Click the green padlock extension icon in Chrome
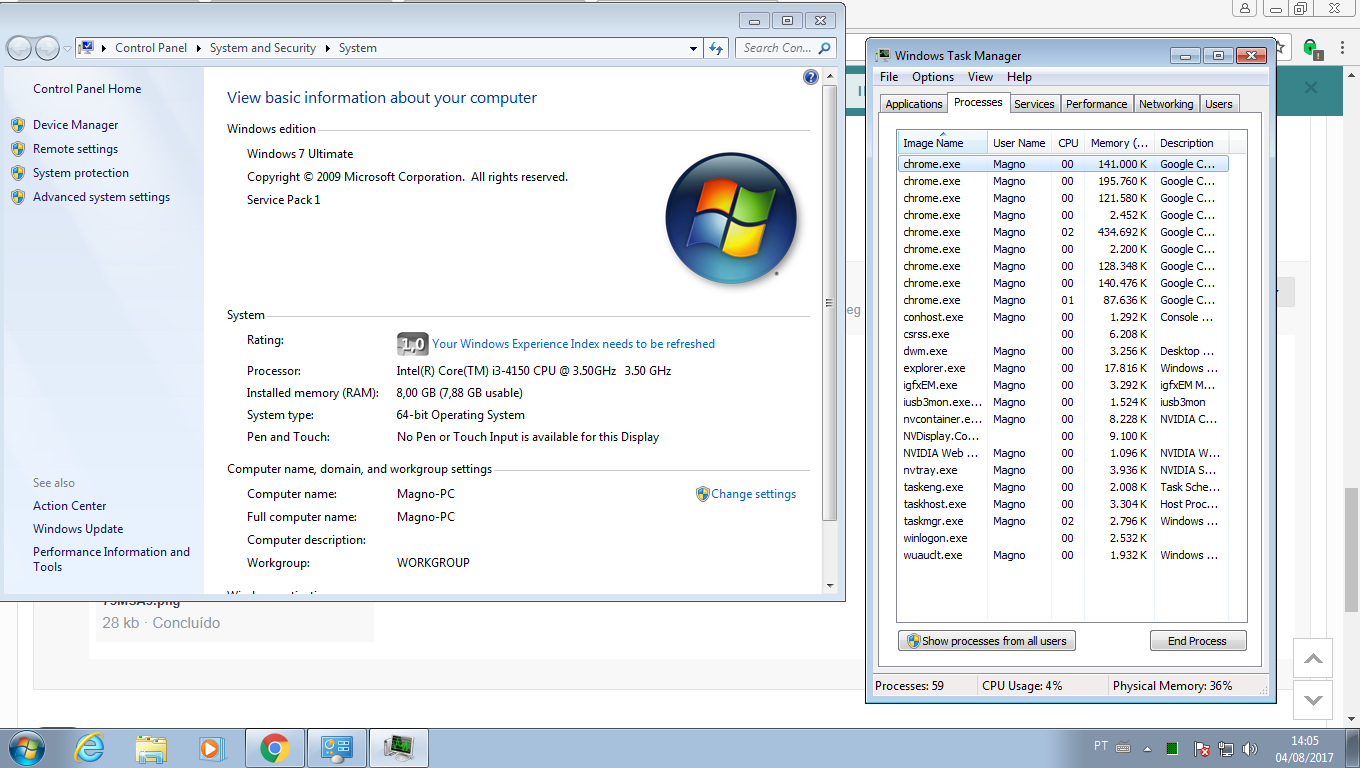The width and height of the screenshot is (1360, 768). 1310,47
